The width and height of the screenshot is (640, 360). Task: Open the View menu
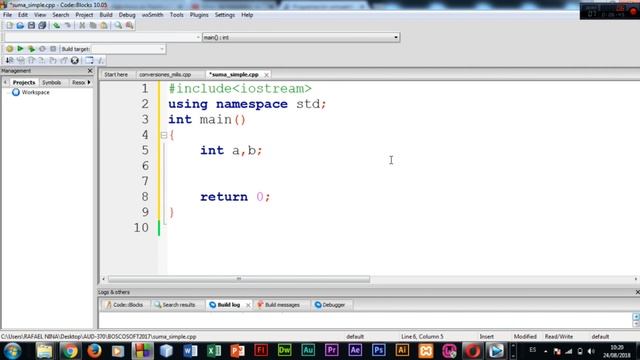point(40,15)
